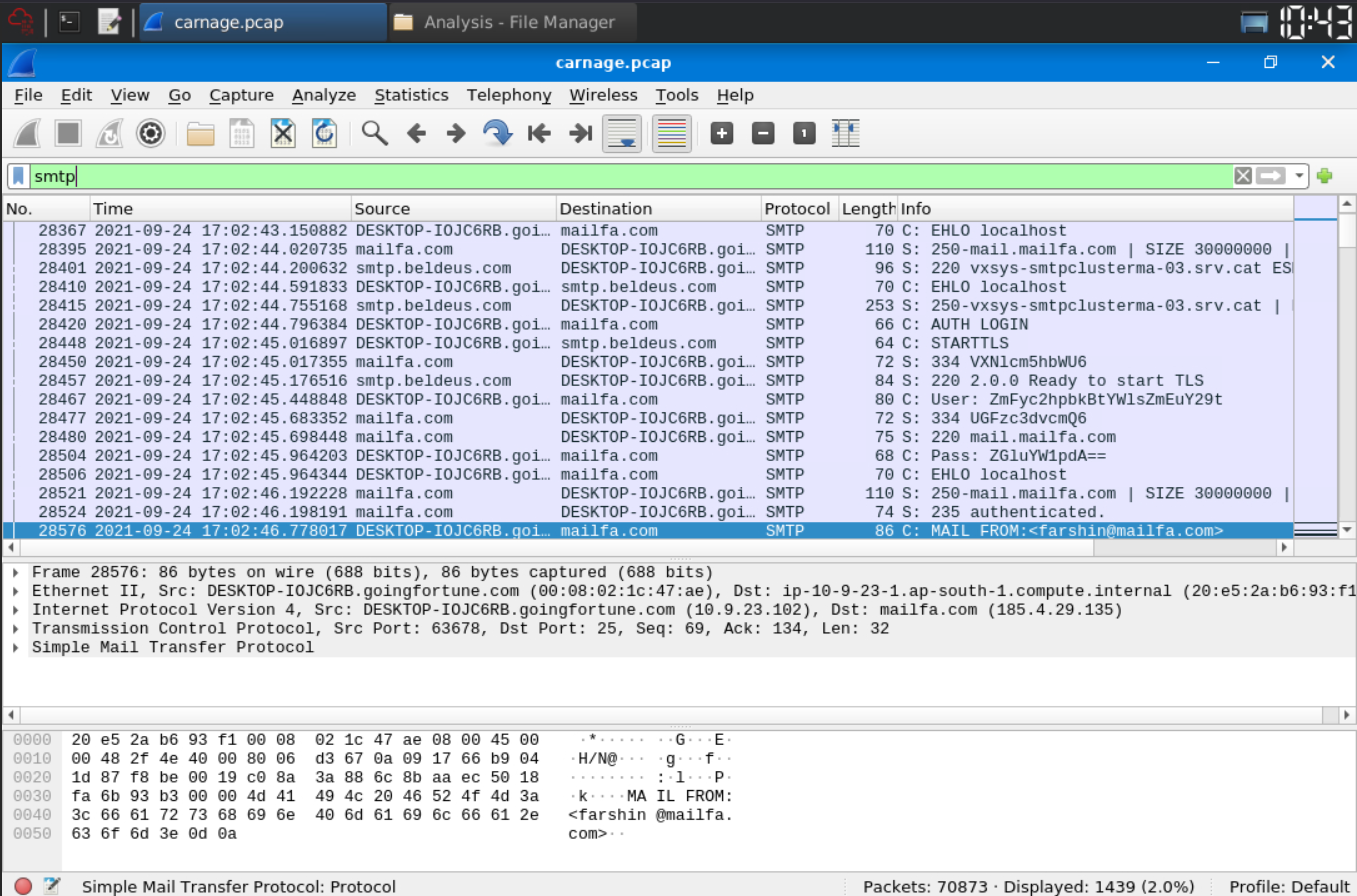
Task: Switch to Analysis - File Manager window
Action: pos(513,22)
